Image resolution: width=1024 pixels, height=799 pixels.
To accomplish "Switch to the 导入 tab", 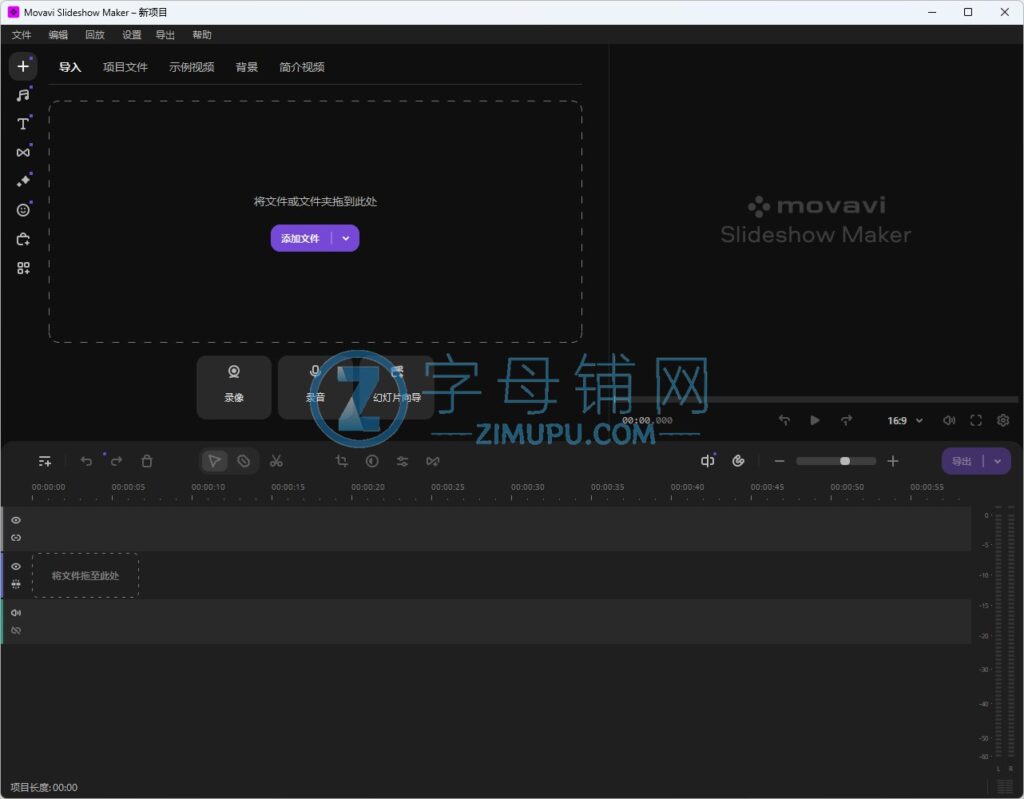I will [x=70, y=67].
